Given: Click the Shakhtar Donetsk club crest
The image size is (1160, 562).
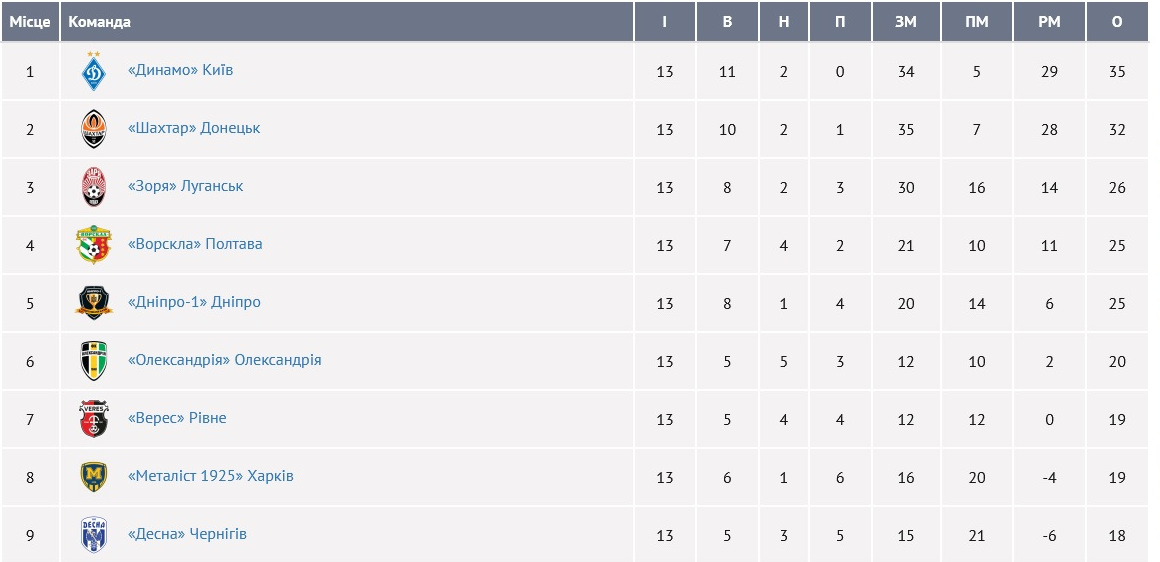Looking at the screenshot, I should pos(94,129).
